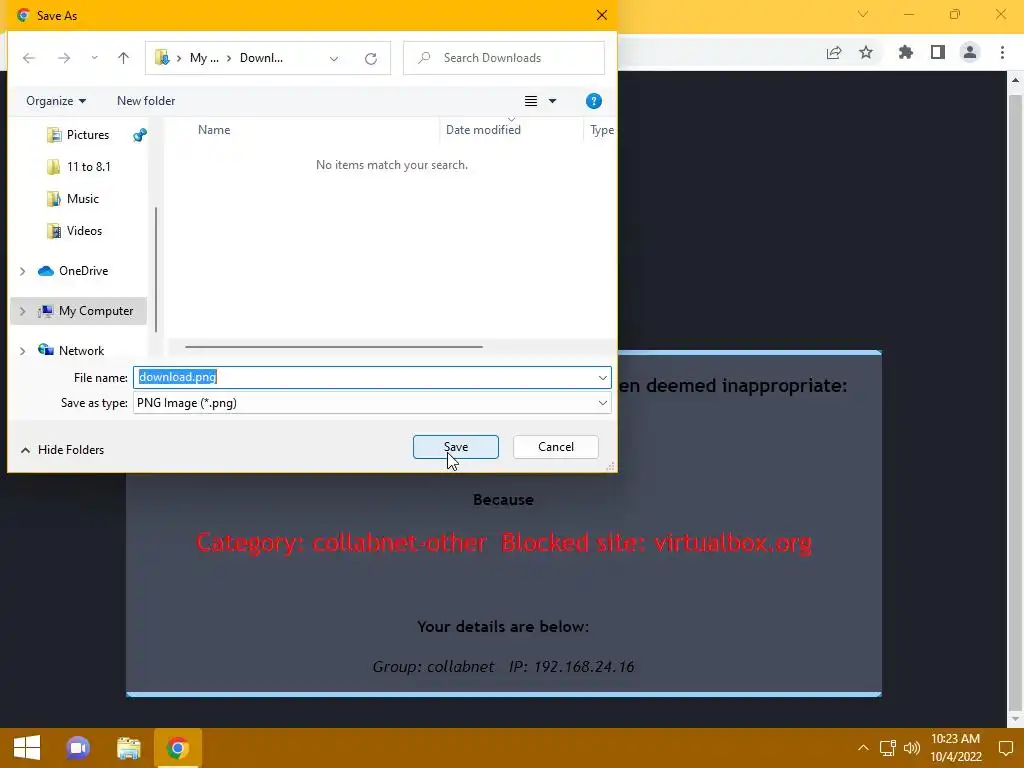The image size is (1024, 768).
Task: Click the Cancel button
Action: coord(556,447)
